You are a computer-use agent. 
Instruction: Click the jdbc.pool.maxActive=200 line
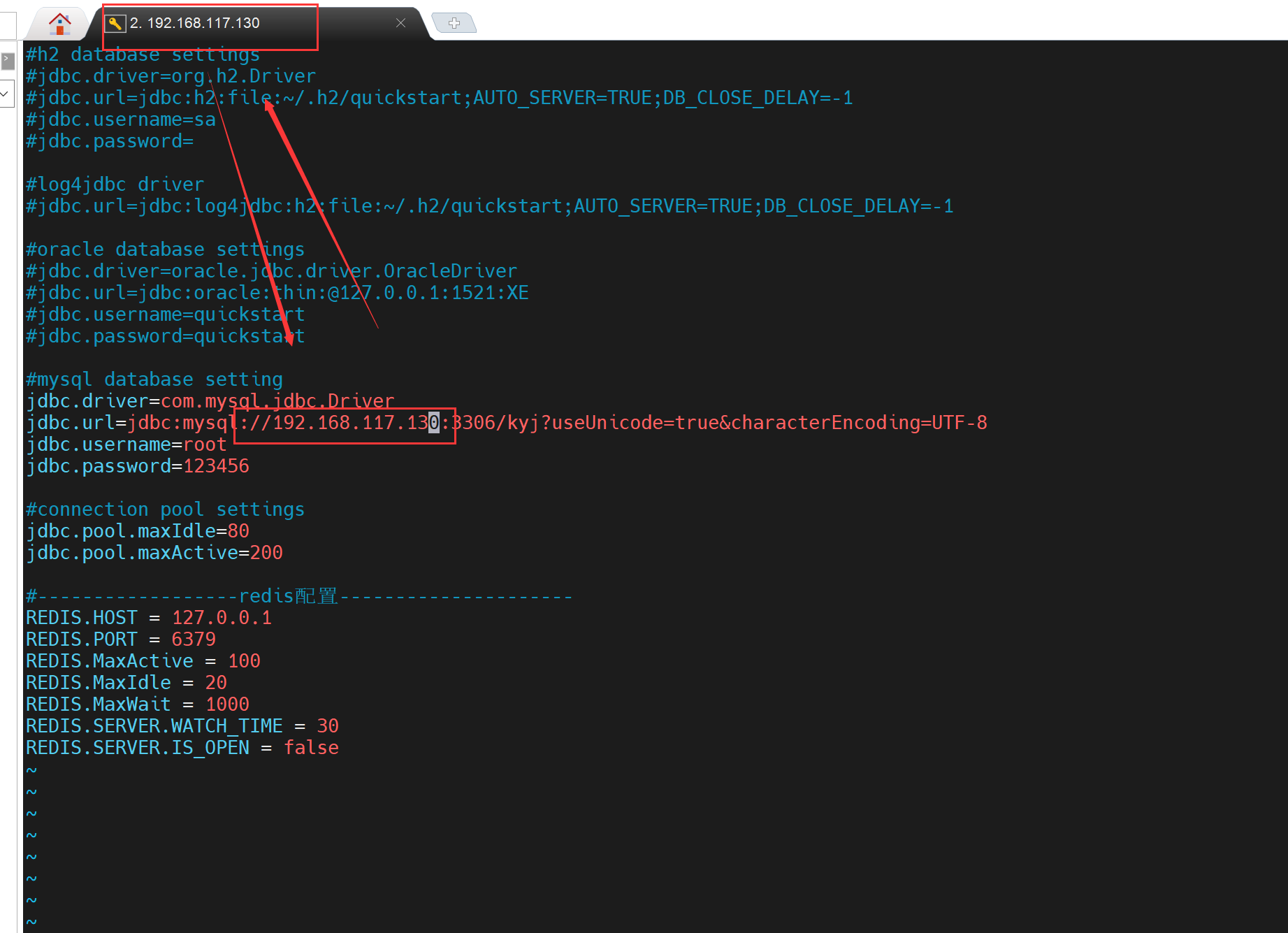tap(154, 553)
